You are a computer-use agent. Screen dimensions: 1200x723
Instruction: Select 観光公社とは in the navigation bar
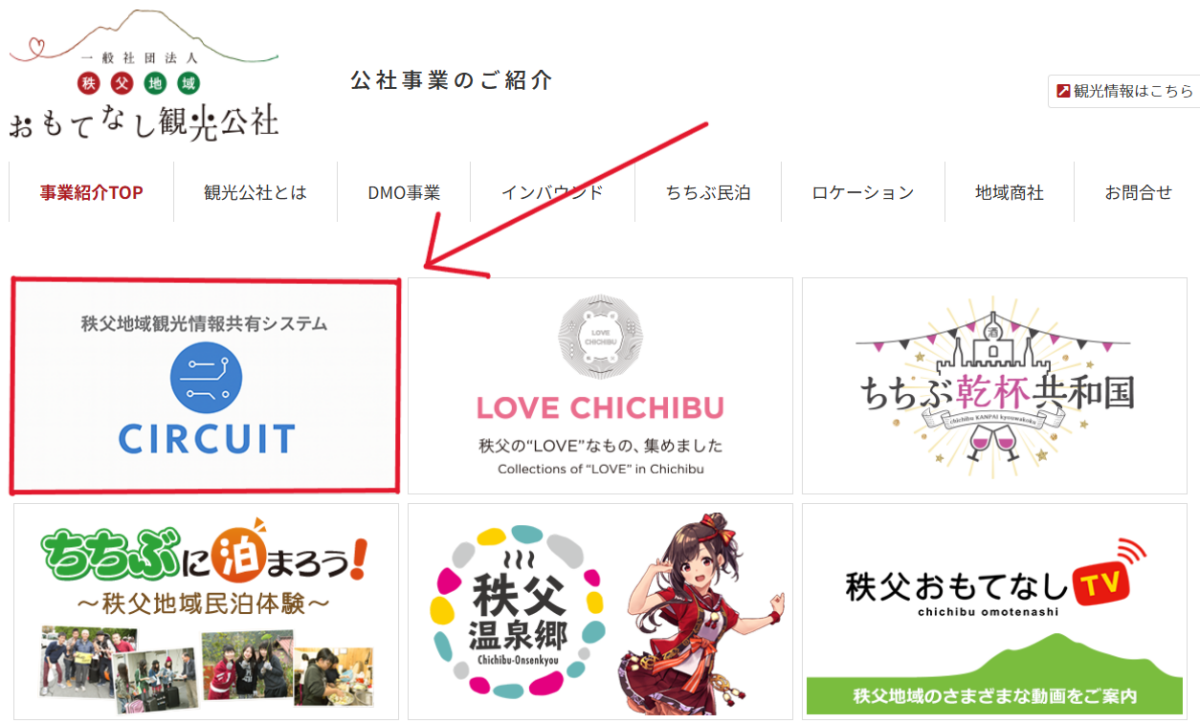click(x=255, y=193)
